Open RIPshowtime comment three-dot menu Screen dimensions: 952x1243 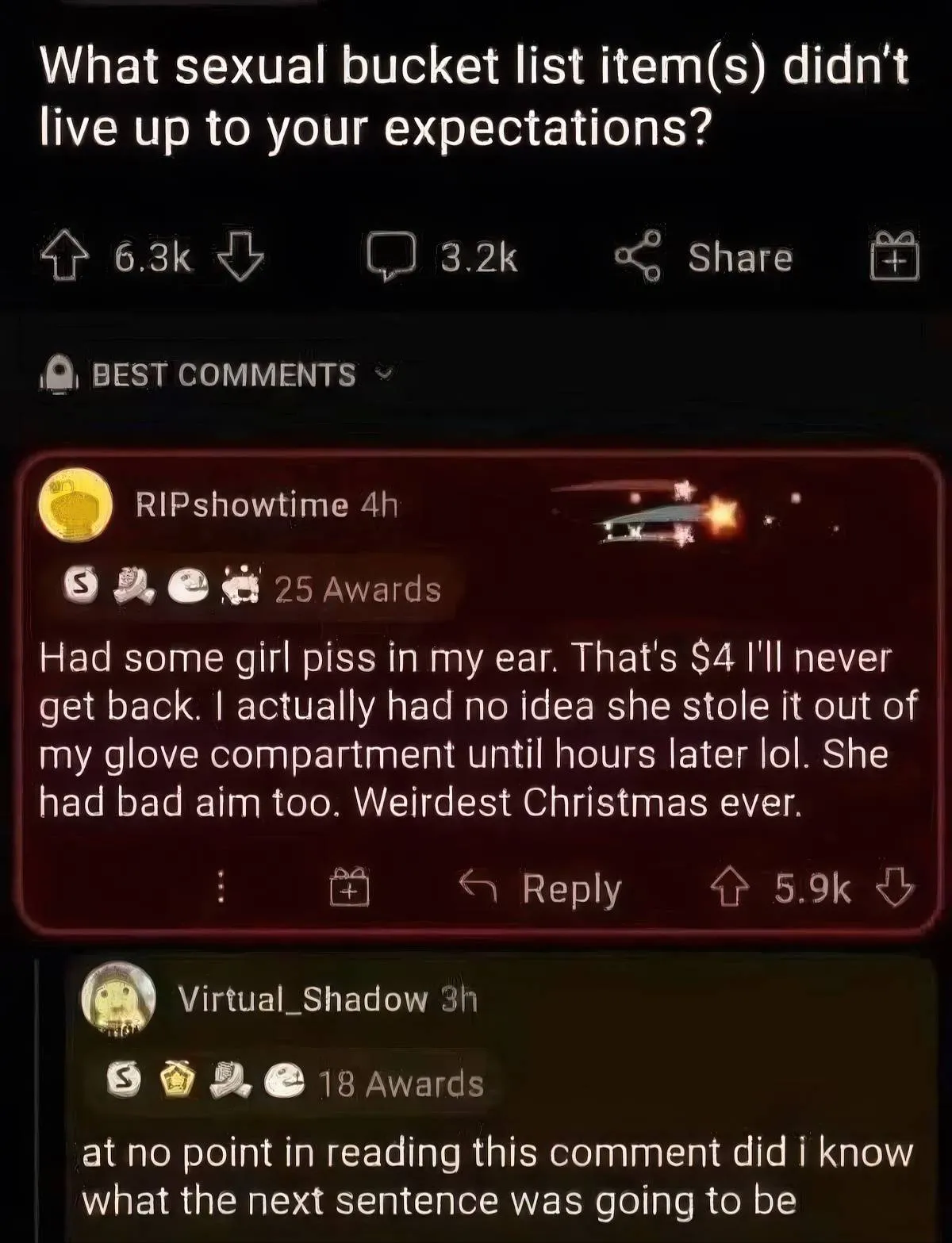(x=221, y=888)
